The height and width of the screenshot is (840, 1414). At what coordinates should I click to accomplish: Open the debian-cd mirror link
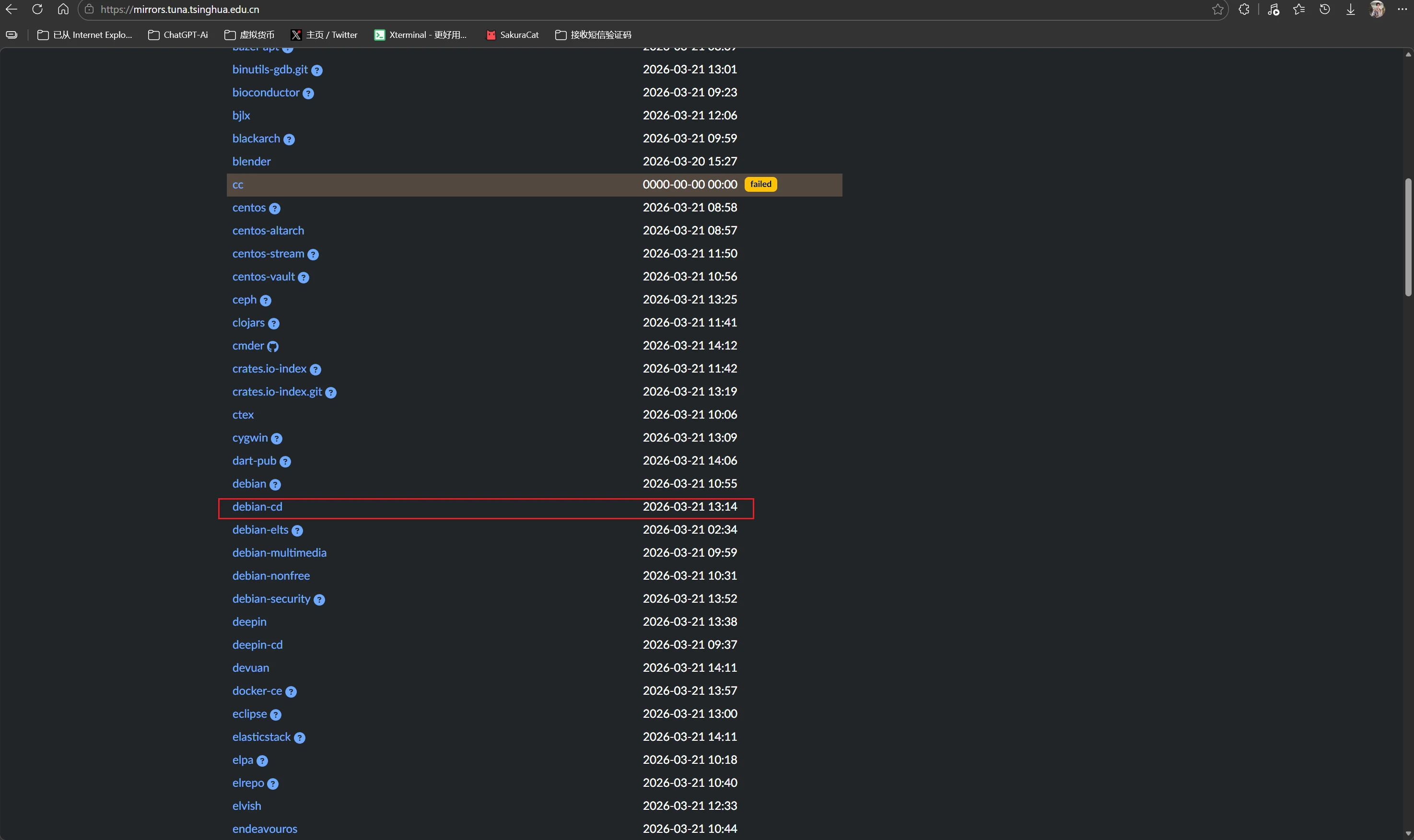click(257, 507)
